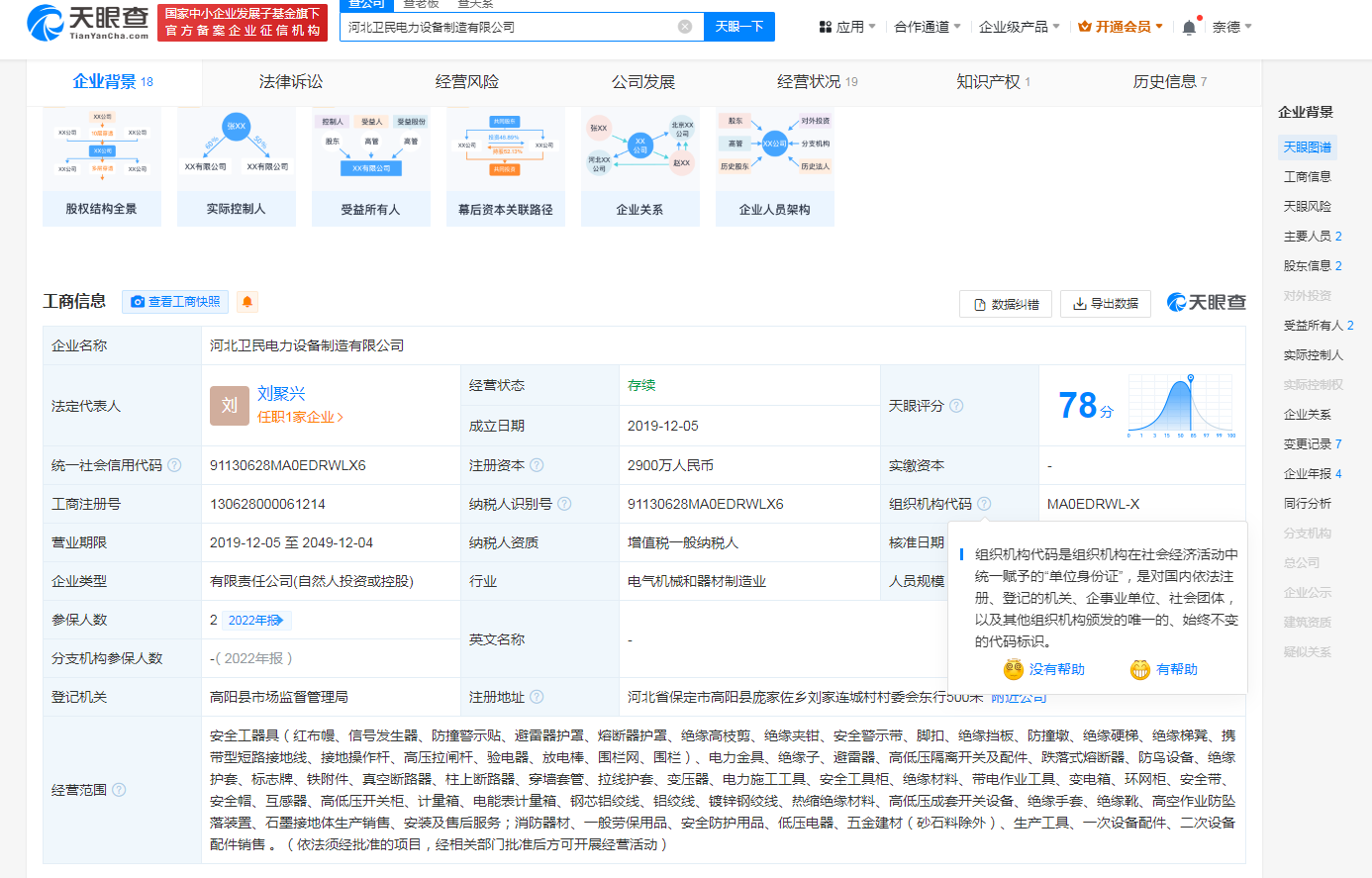Click the 查看工商快照 button
The height and width of the screenshot is (878, 1372).
coord(175,302)
